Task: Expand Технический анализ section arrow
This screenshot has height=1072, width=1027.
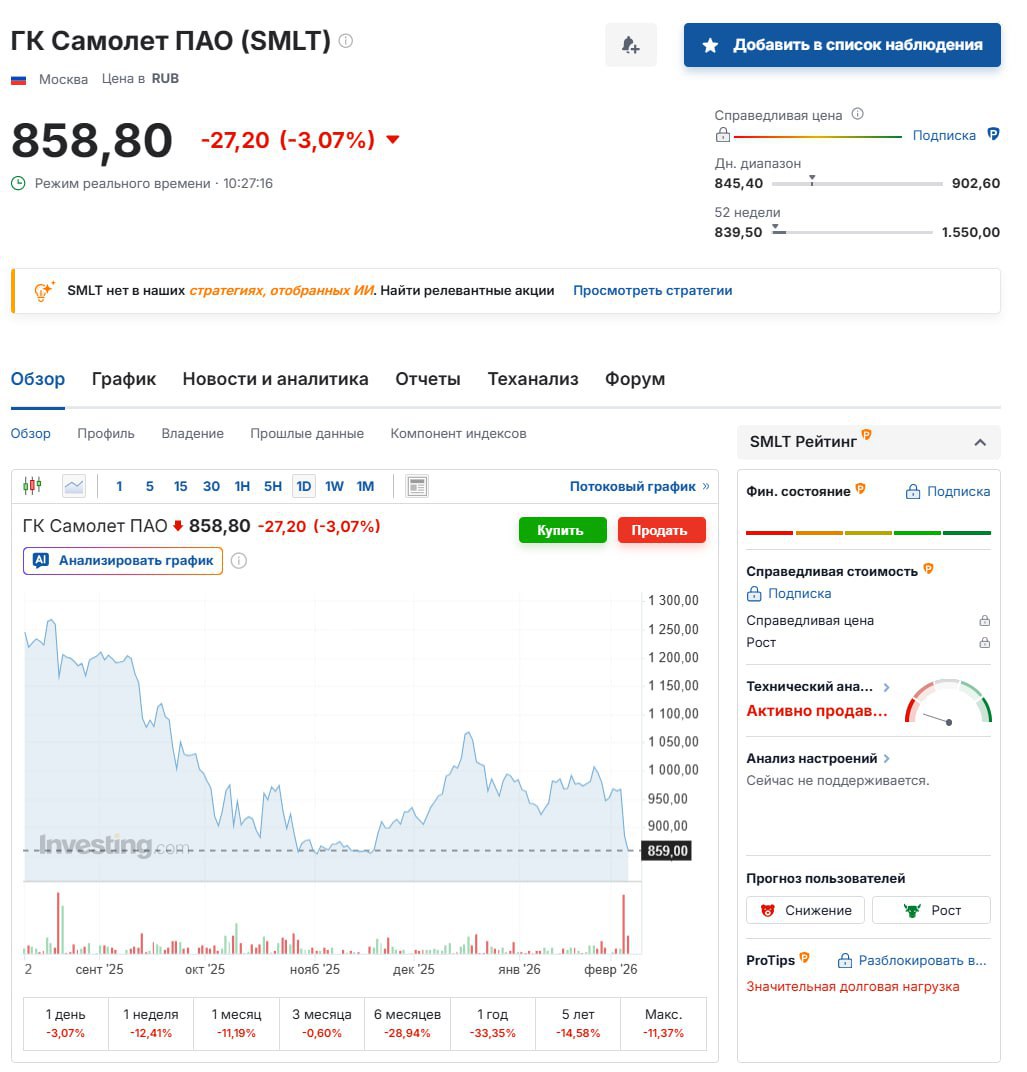Action: (886, 687)
